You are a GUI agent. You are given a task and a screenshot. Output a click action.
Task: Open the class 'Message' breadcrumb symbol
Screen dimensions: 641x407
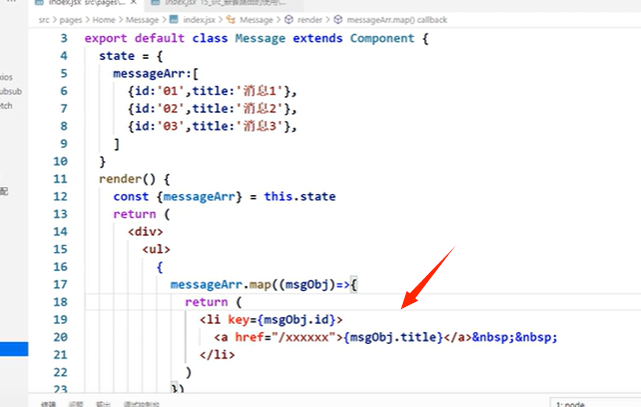click(256, 20)
